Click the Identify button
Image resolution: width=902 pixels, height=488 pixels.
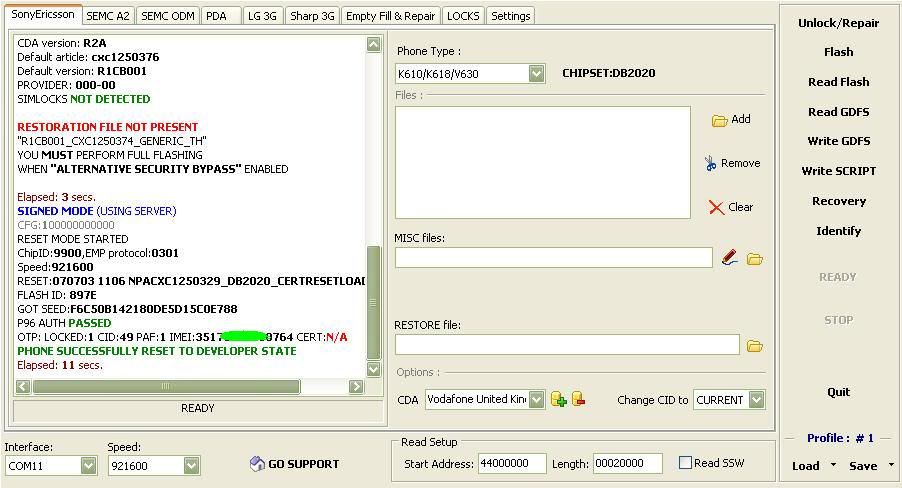838,231
